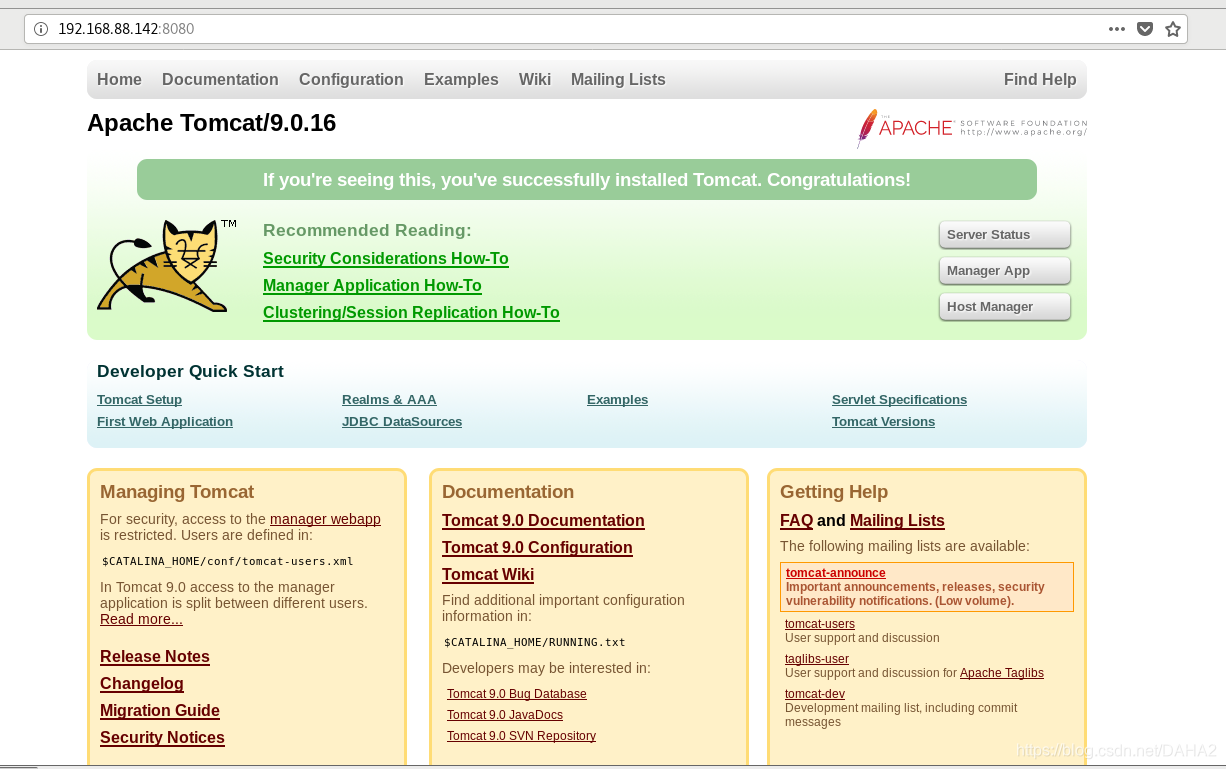Click the Server Status button
The height and width of the screenshot is (769, 1226).
1004,234
